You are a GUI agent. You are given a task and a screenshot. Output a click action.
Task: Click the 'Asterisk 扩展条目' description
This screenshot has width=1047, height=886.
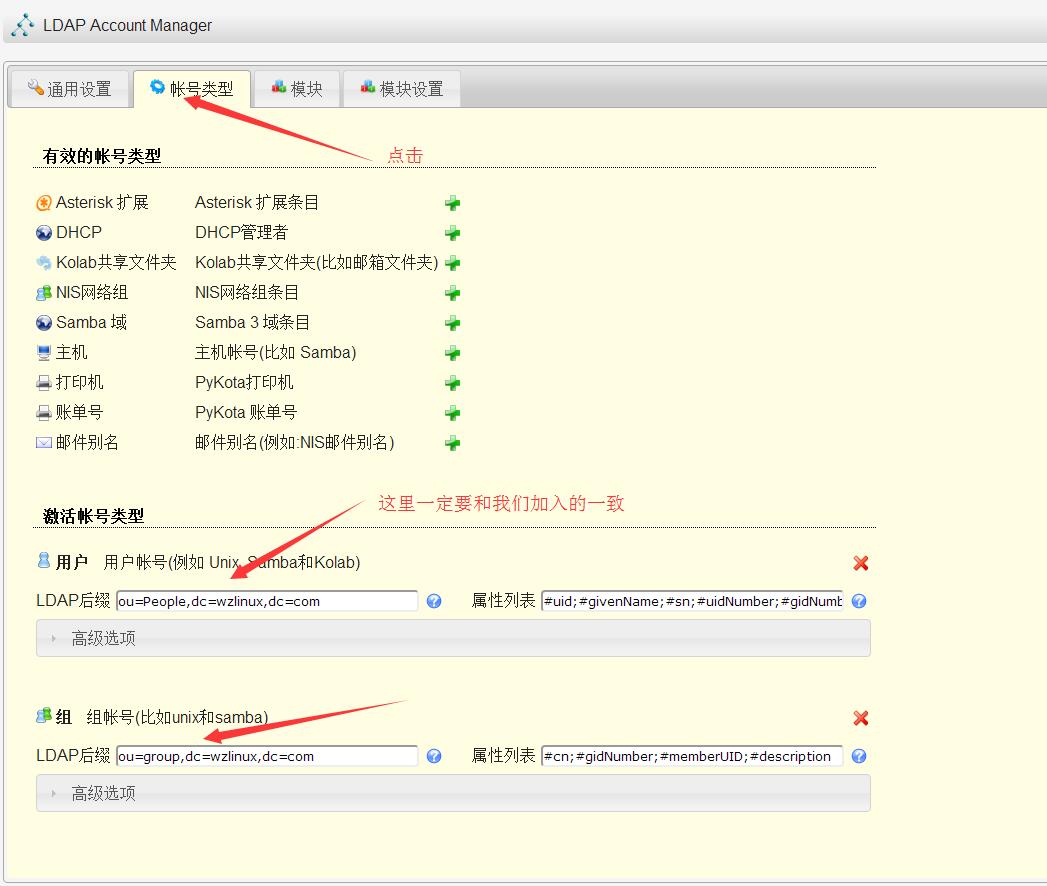(257, 202)
